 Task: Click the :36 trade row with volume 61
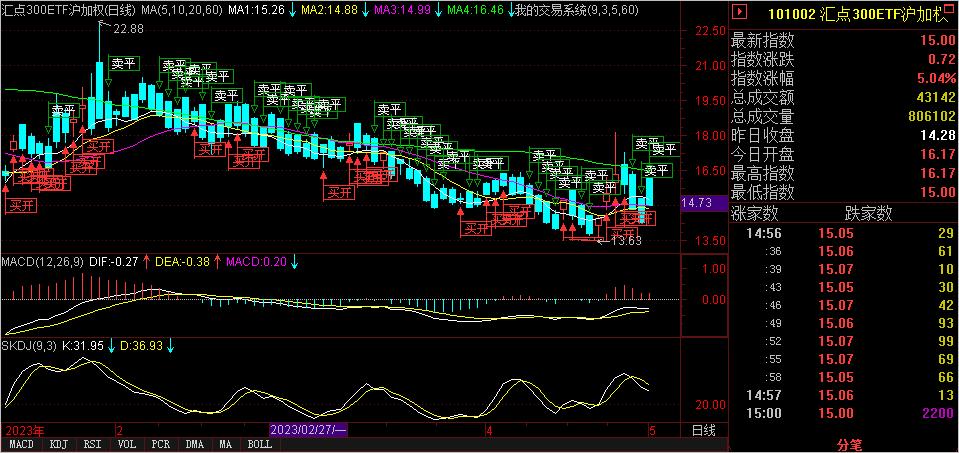click(x=844, y=251)
